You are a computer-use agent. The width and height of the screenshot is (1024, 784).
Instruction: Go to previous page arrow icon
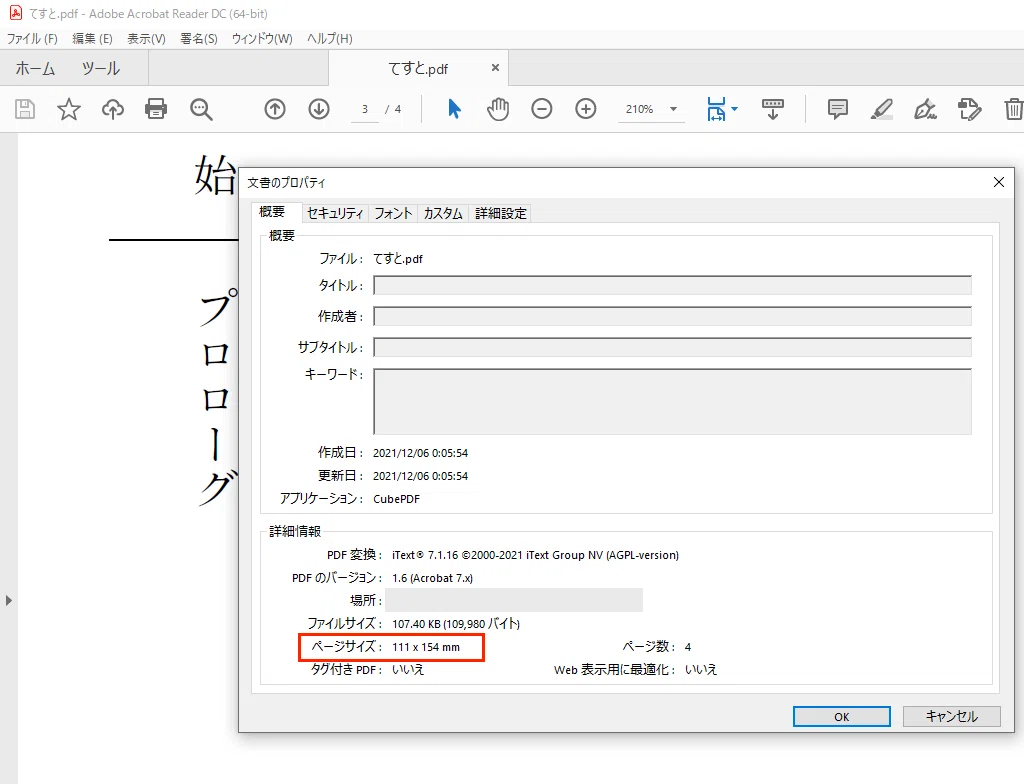(275, 109)
